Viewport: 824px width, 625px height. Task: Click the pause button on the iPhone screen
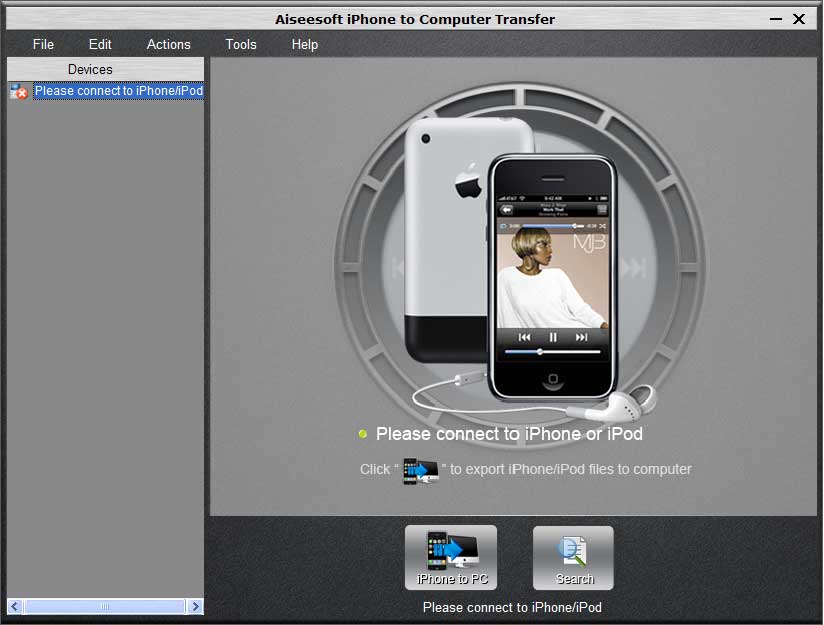pos(553,338)
